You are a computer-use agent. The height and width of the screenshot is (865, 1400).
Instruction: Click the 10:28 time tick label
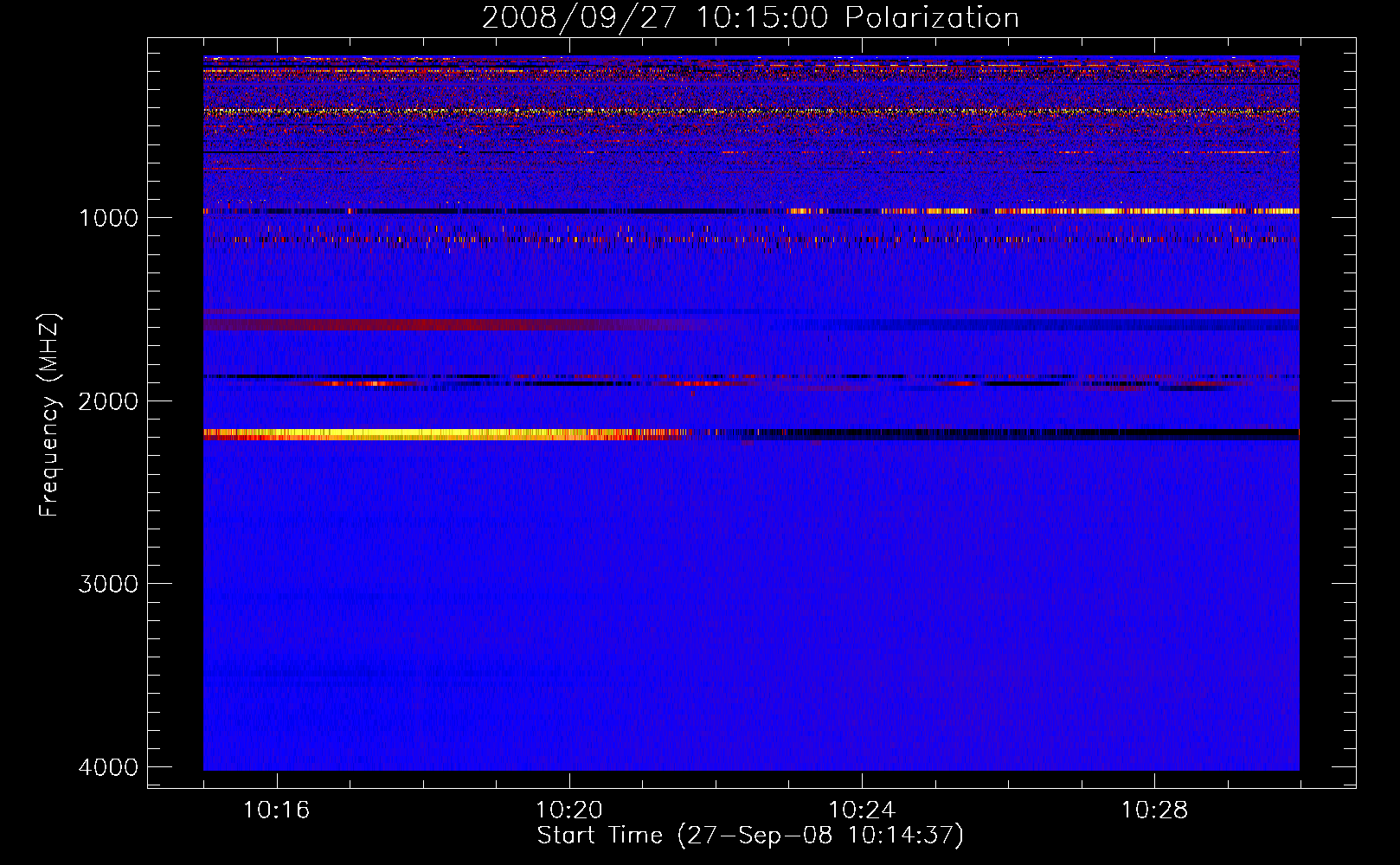1155,811
